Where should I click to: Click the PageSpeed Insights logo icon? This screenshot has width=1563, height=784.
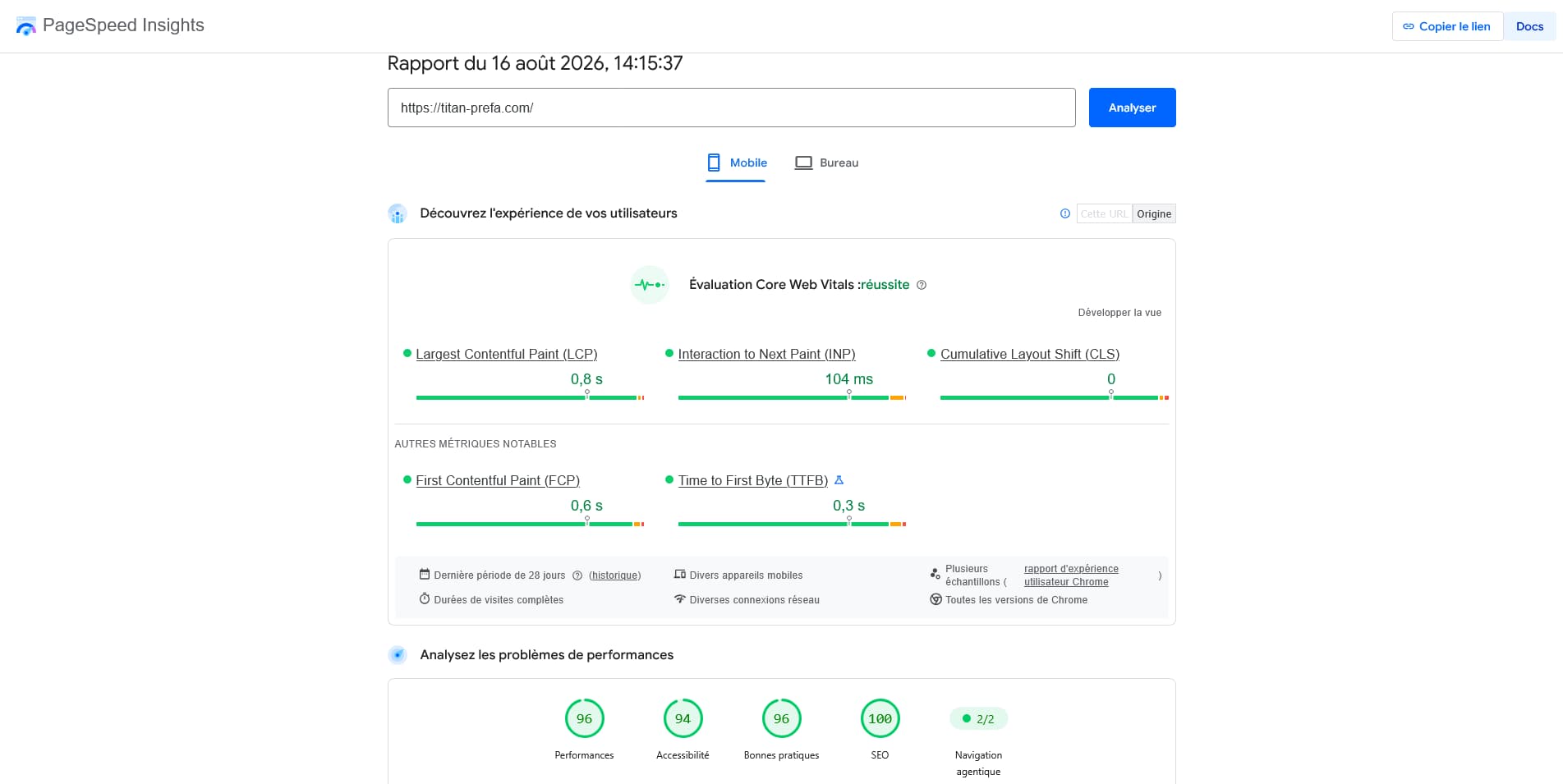26,25
